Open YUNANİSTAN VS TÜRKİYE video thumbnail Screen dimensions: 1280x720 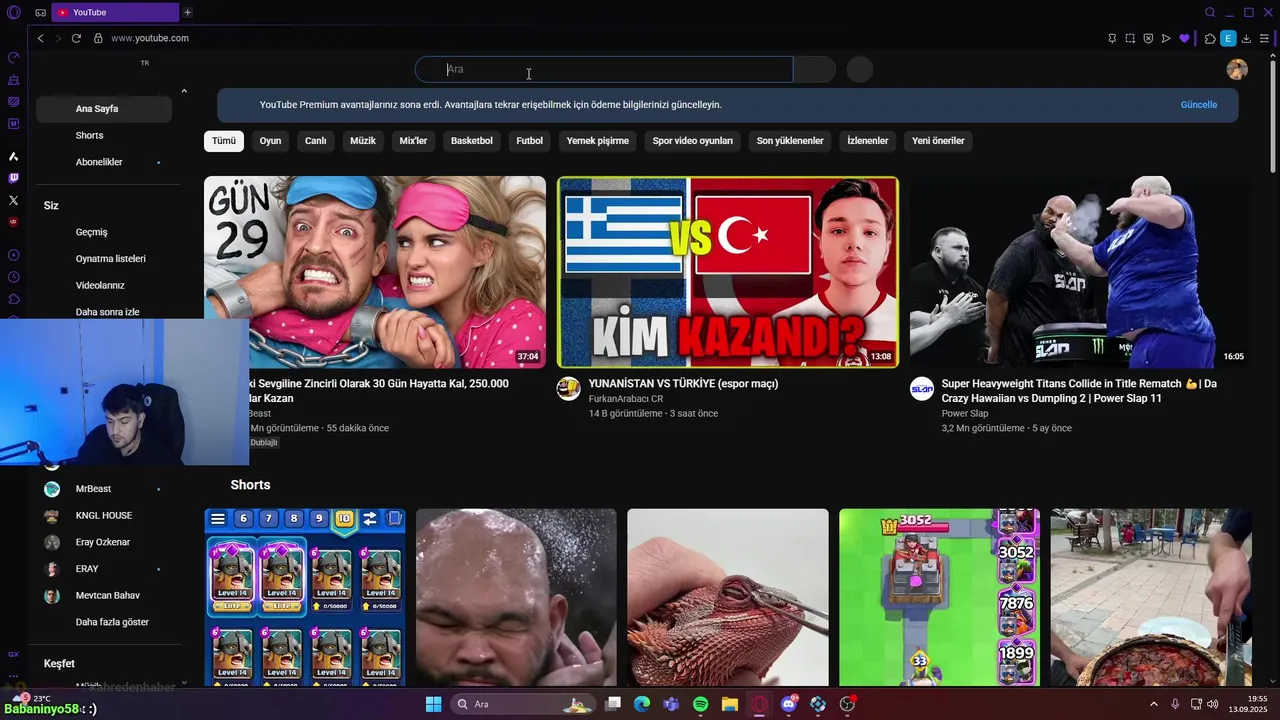pyautogui.click(x=728, y=272)
